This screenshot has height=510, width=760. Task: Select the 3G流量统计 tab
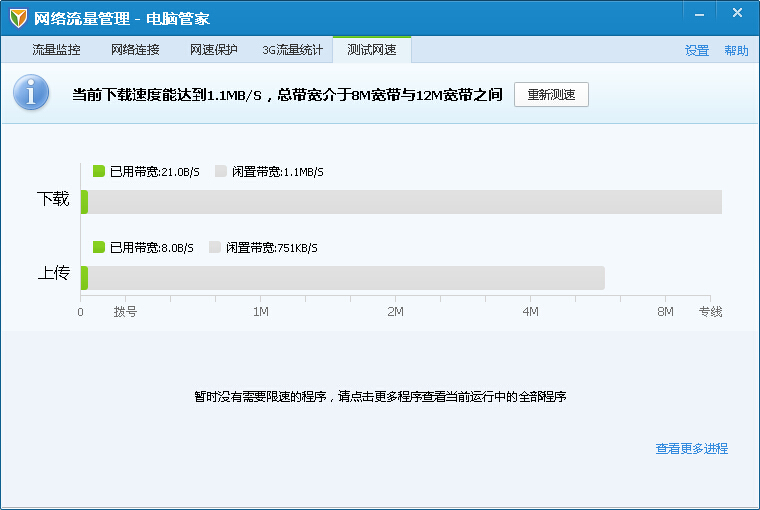(x=292, y=50)
